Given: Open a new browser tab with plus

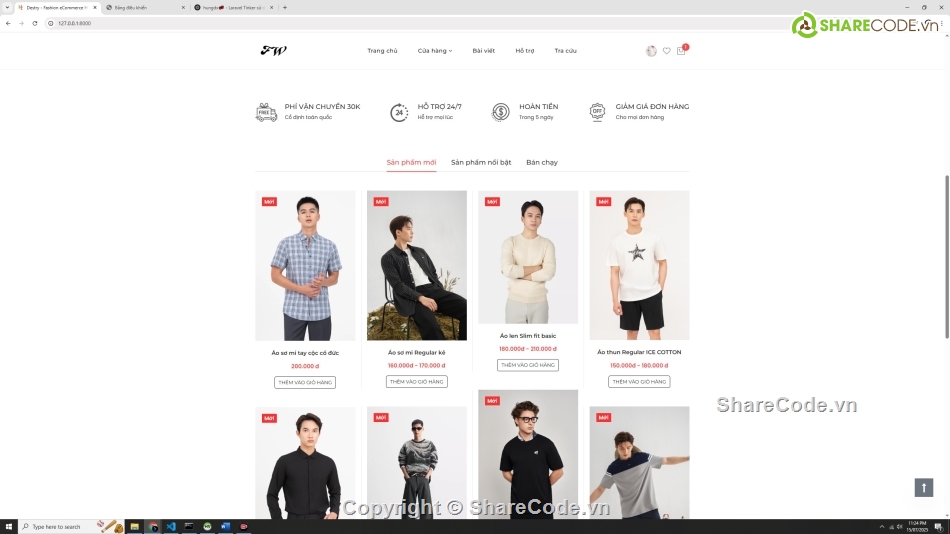Looking at the screenshot, I should click(x=285, y=7).
